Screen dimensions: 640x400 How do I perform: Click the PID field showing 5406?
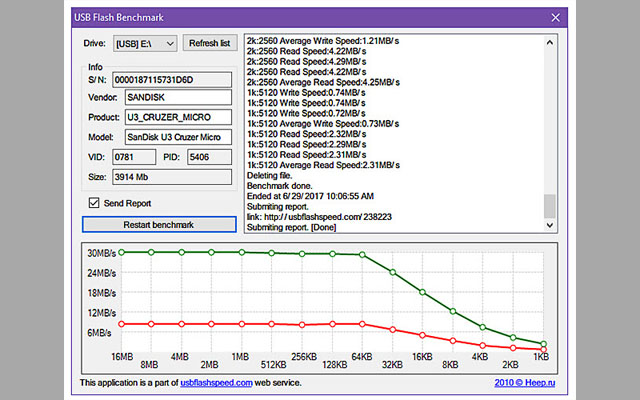tap(210, 157)
